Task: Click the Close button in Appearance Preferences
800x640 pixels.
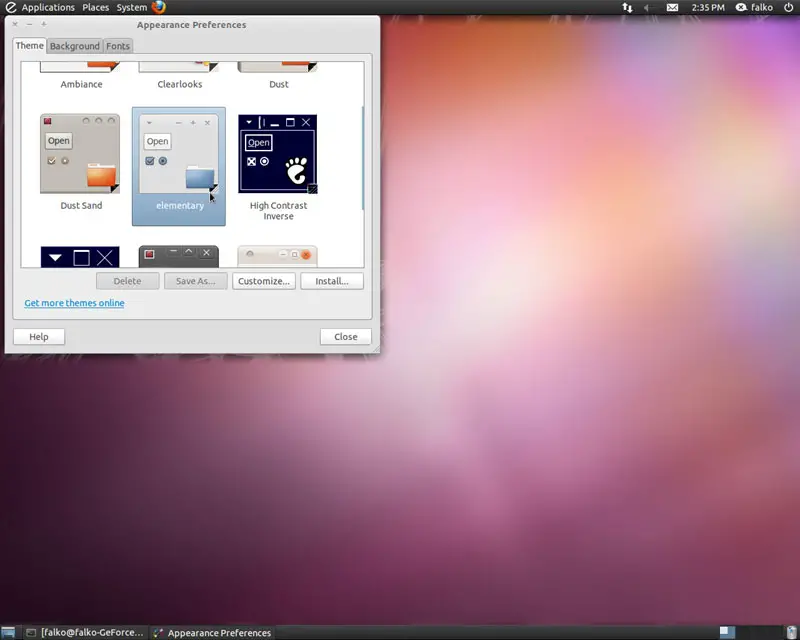Action: click(x=345, y=337)
